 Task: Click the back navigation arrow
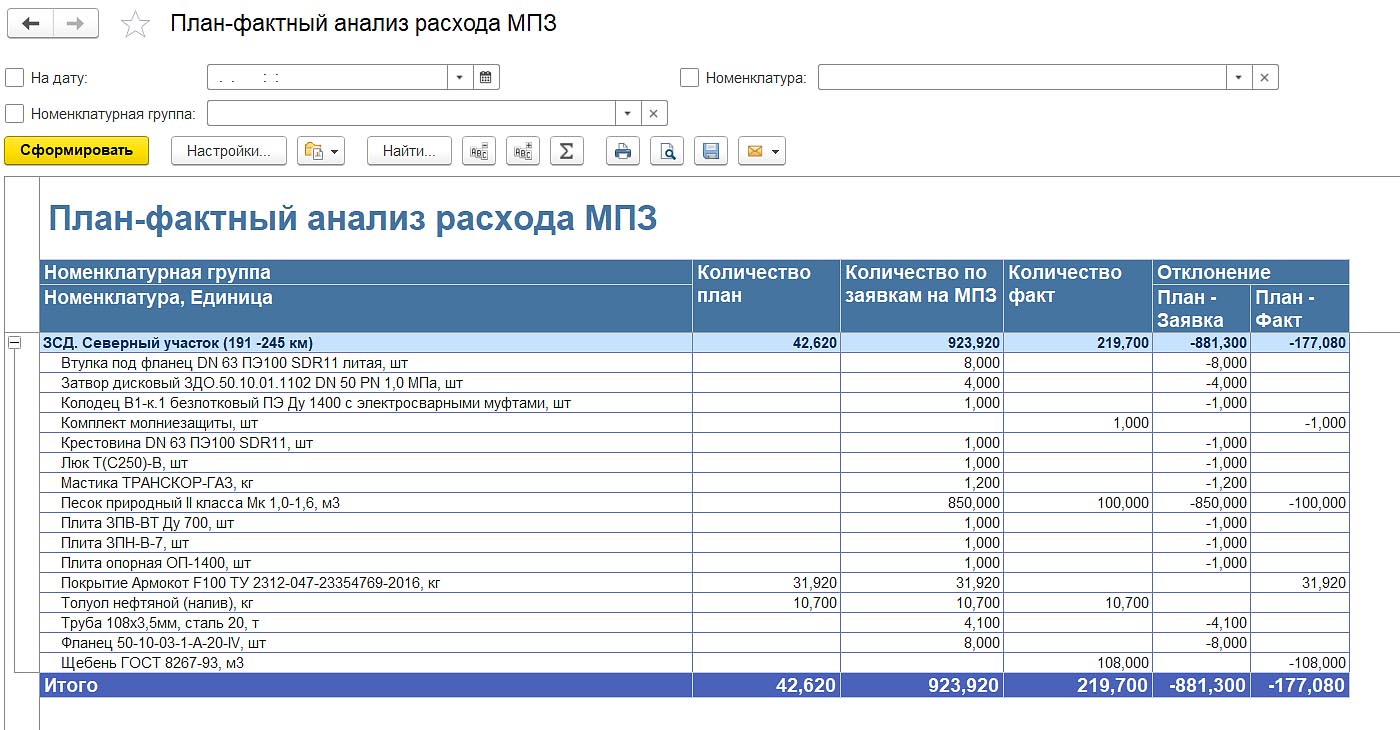(x=30, y=24)
